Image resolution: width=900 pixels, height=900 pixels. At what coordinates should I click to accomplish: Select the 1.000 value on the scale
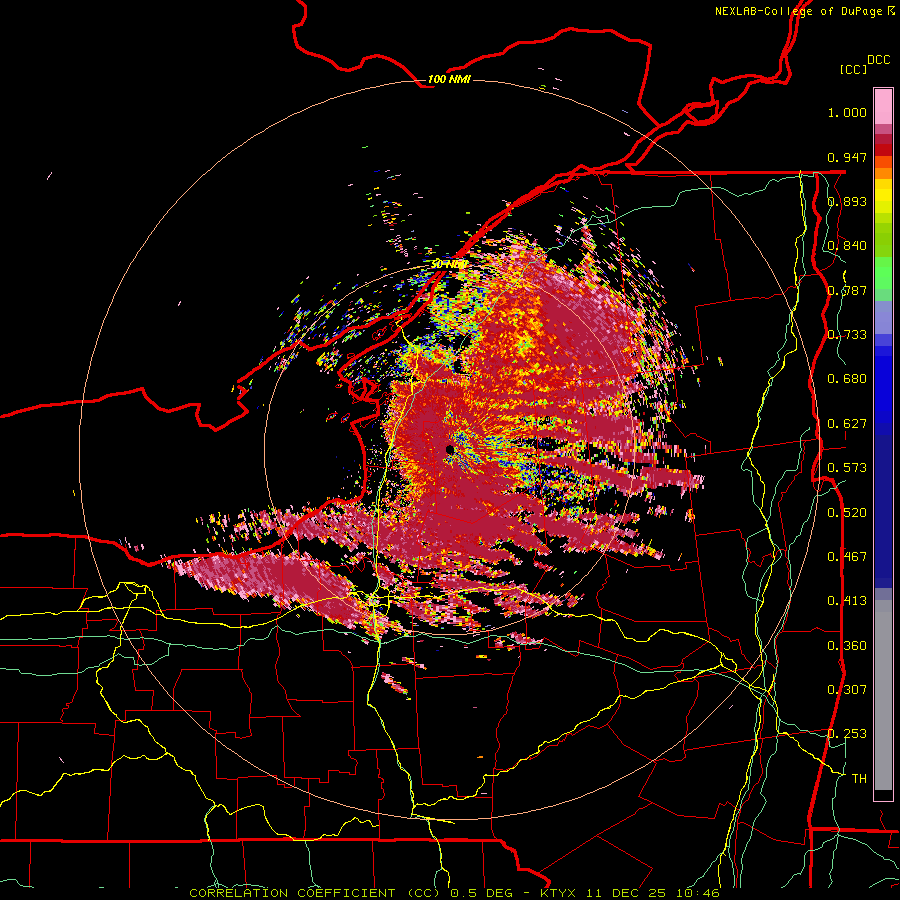pyautogui.click(x=847, y=112)
